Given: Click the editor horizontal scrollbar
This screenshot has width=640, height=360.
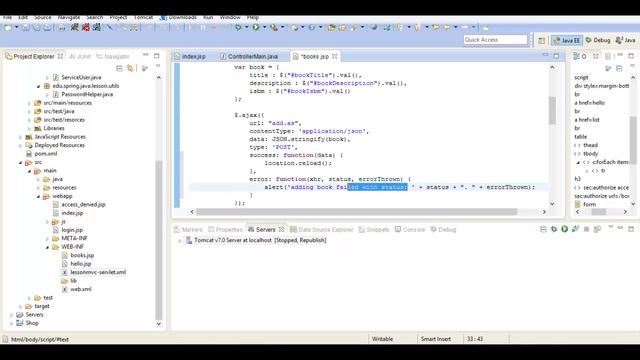Looking at the screenshot, I should (356, 211).
